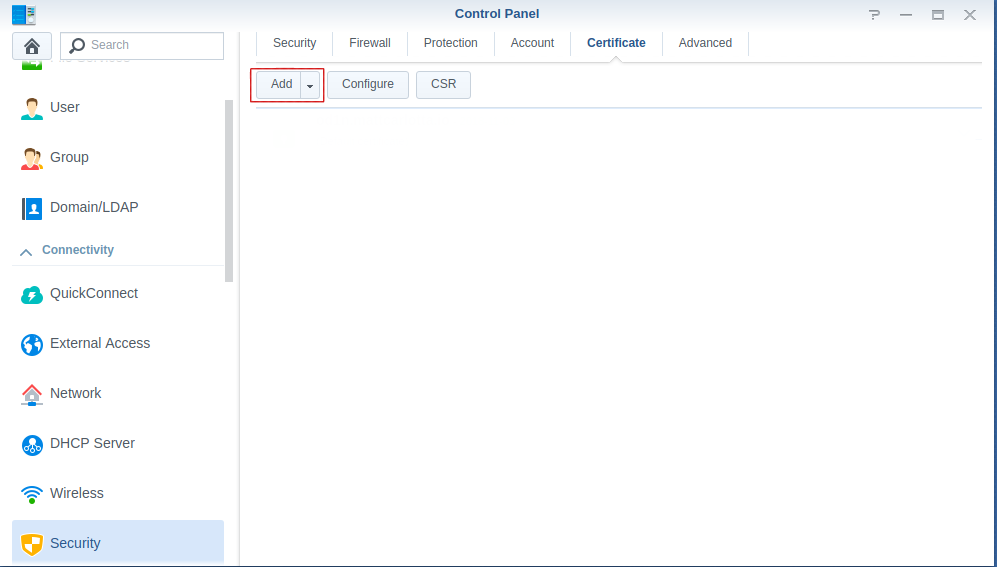997x567 pixels.
Task: Click the DHCP Server icon
Action: pyautogui.click(x=32, y=444)
